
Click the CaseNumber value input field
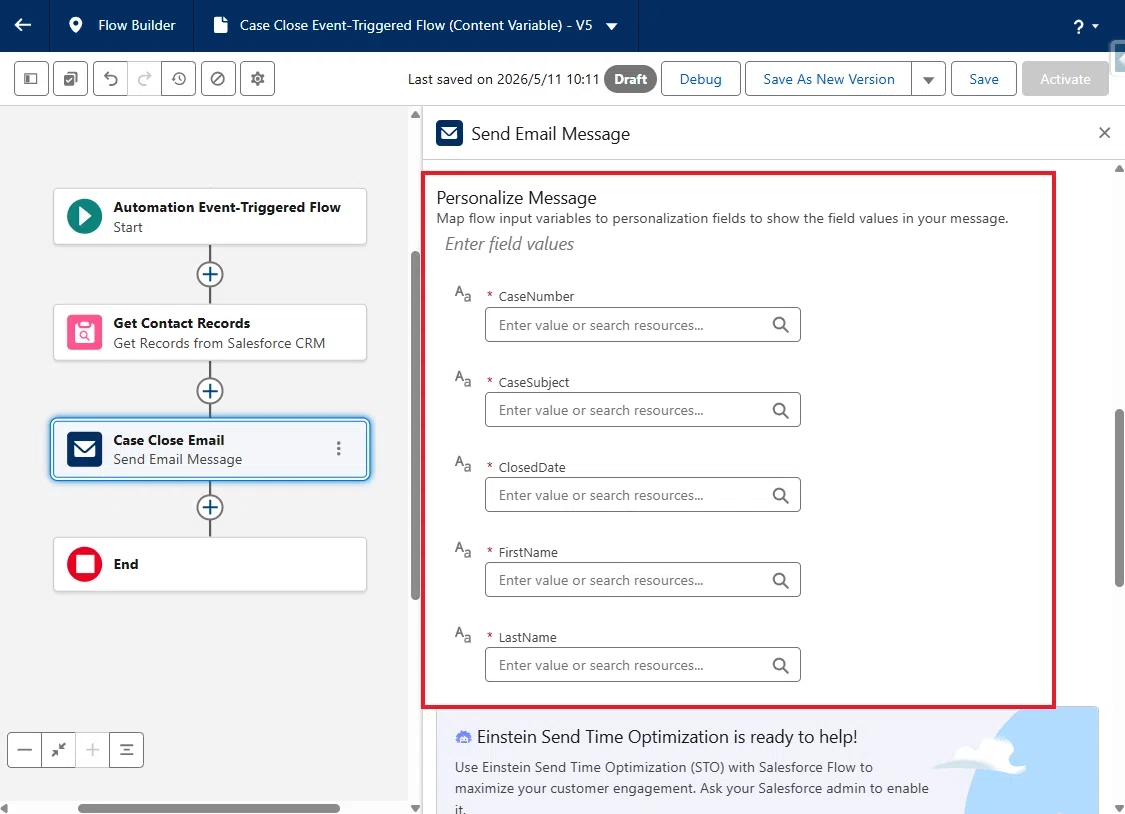click(643, 325)
